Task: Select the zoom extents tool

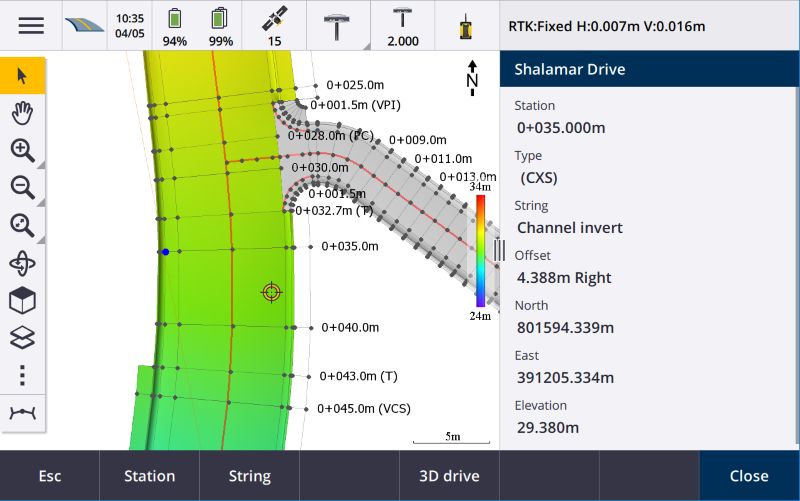Action: (22, 225)
